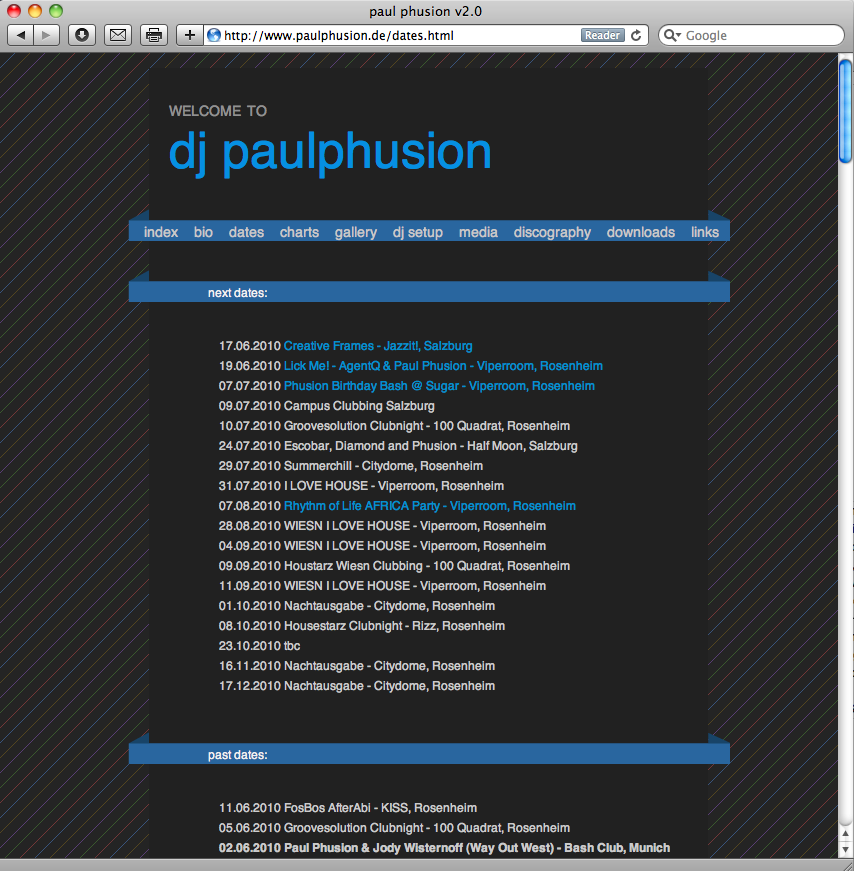This screenshot has height=871, width=854.
Task: Select '05.06.2010 Groovesolution Clubnight' past date
Action: [x=394, y=828]
